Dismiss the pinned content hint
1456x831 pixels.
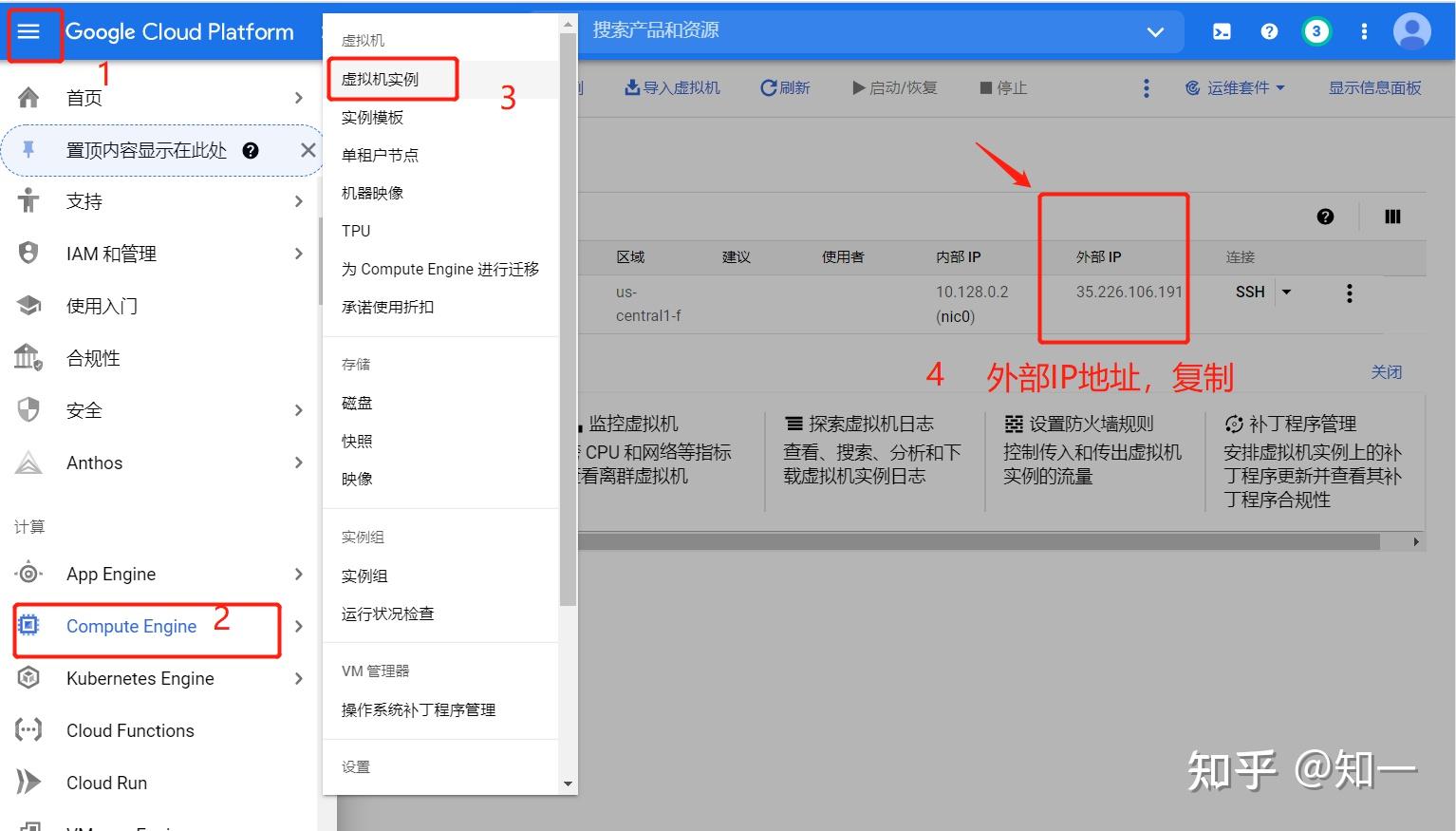click(308, 150)
